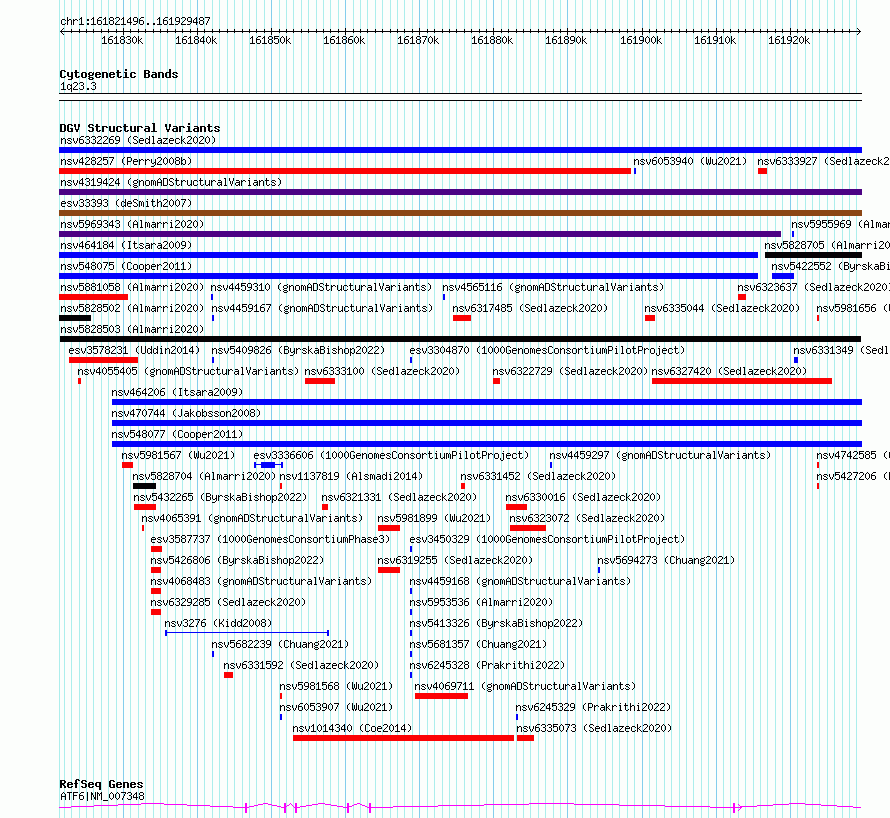Open nsv5681357 (Chuang2021) label
The image size is (890, 818).
pyautogui.click(x=478, y=644)
